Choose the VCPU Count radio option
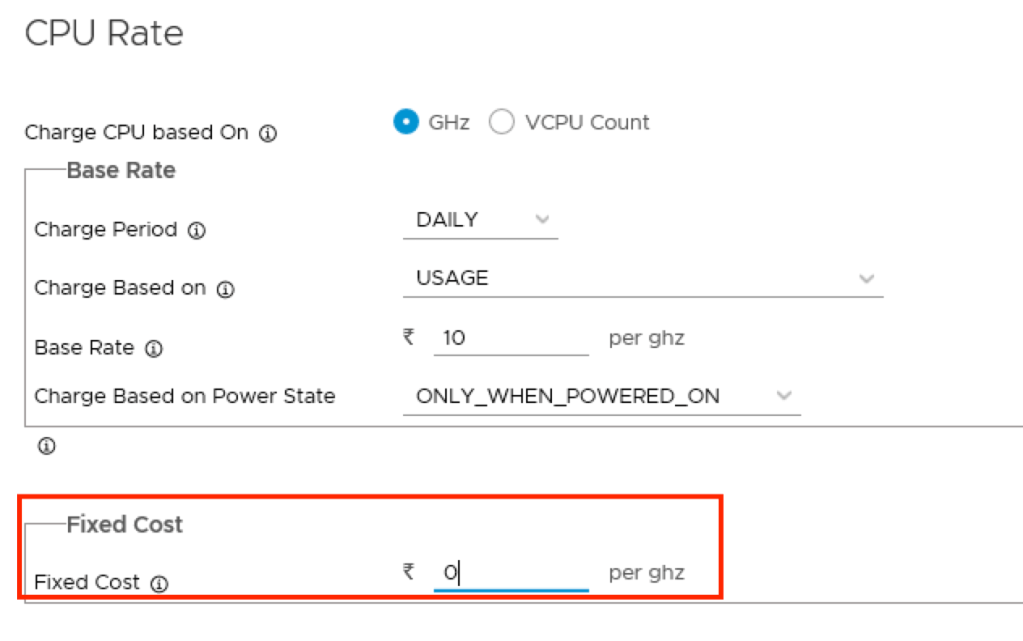 point(501,122)
